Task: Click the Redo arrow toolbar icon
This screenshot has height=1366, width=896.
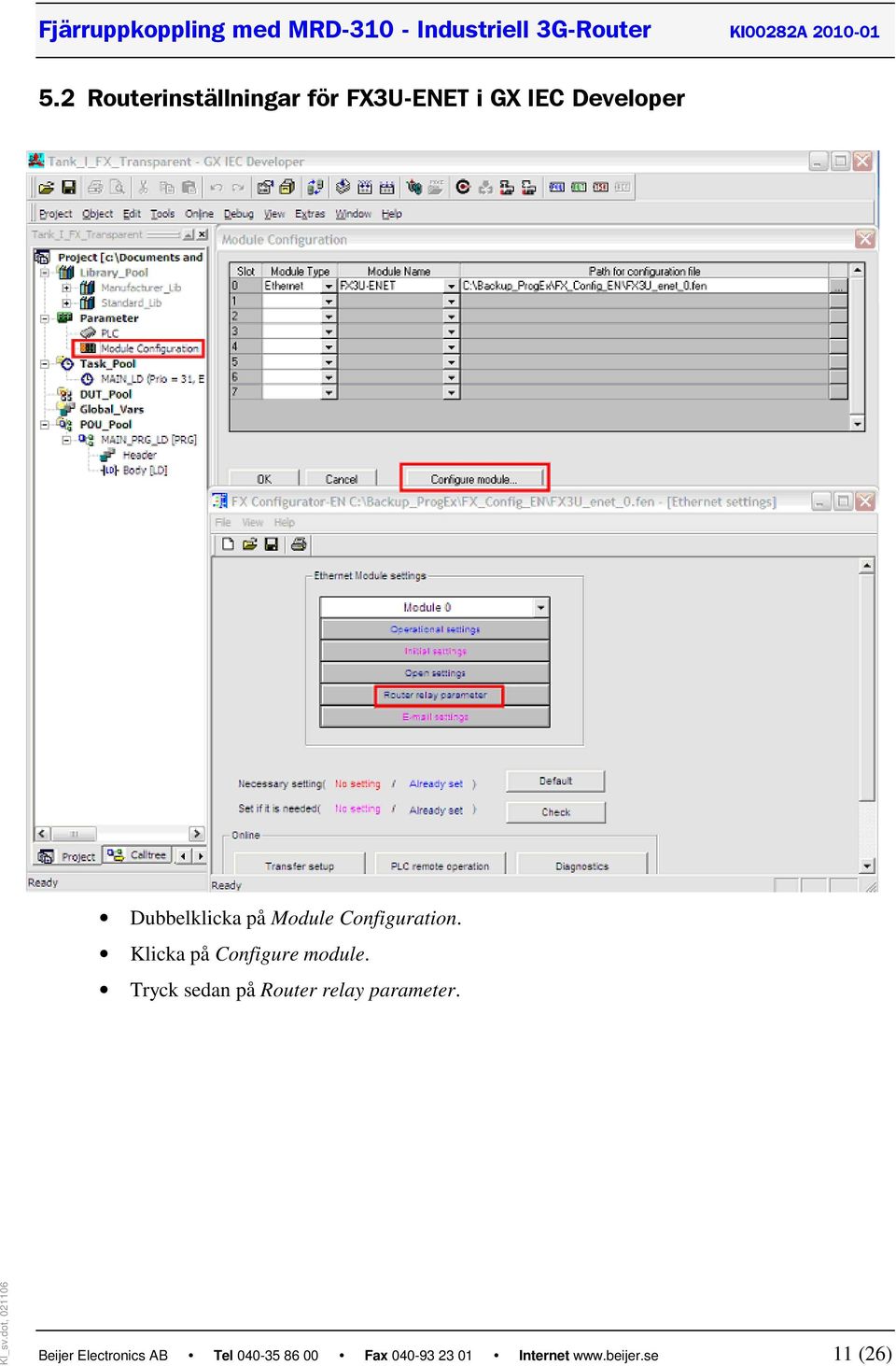Action: coord(238,188)
